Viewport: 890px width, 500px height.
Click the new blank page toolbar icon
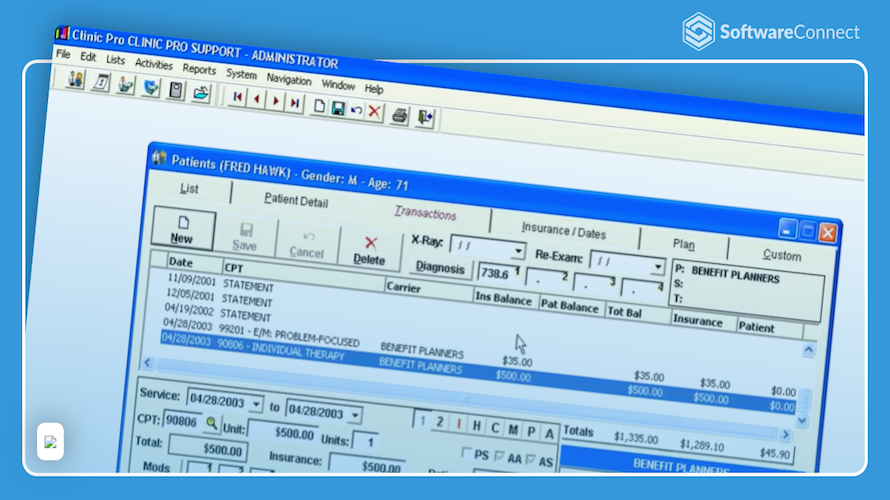[x=319, y=106]
